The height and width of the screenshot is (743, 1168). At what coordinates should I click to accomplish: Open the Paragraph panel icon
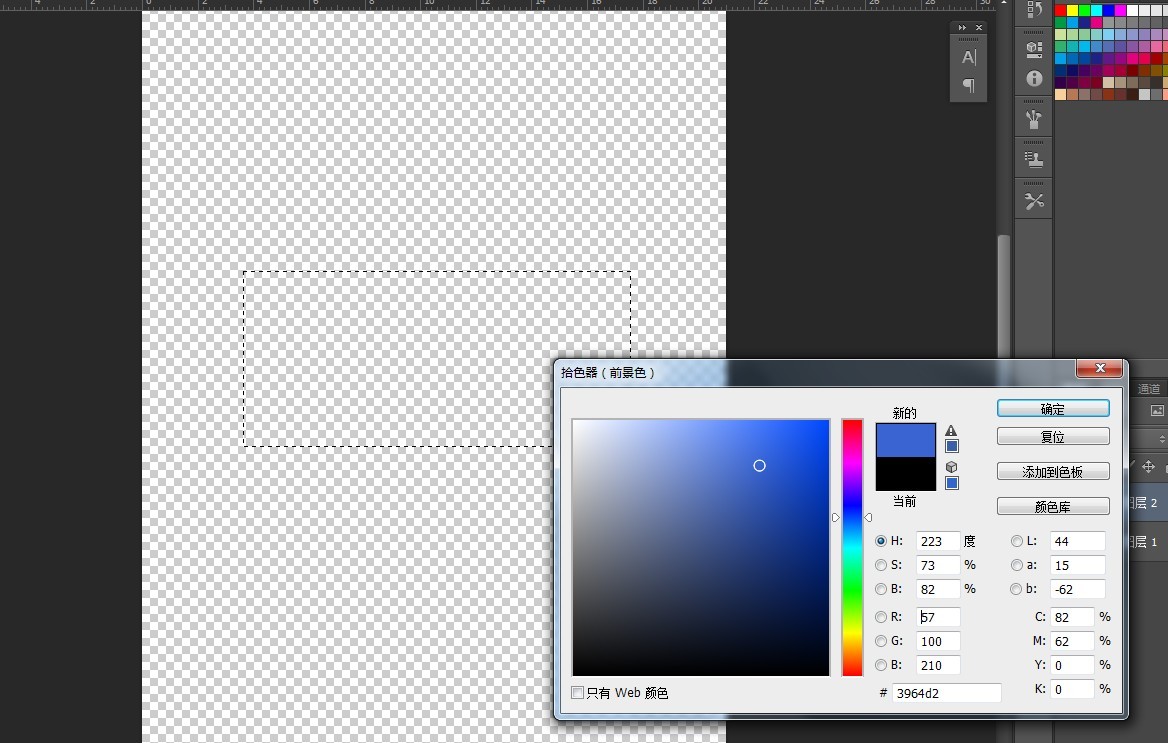[968, 85]
